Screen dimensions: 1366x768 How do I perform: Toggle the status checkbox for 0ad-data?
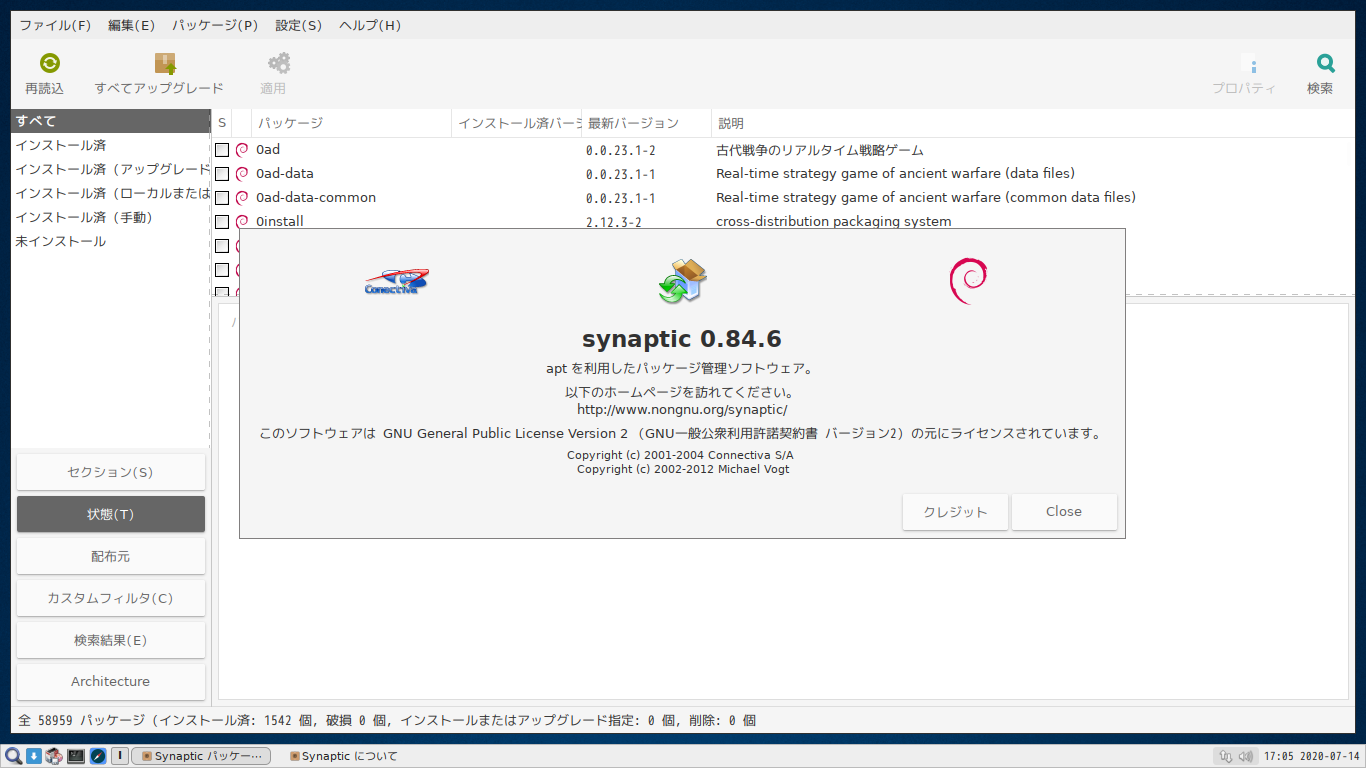[x=222, y=174]
